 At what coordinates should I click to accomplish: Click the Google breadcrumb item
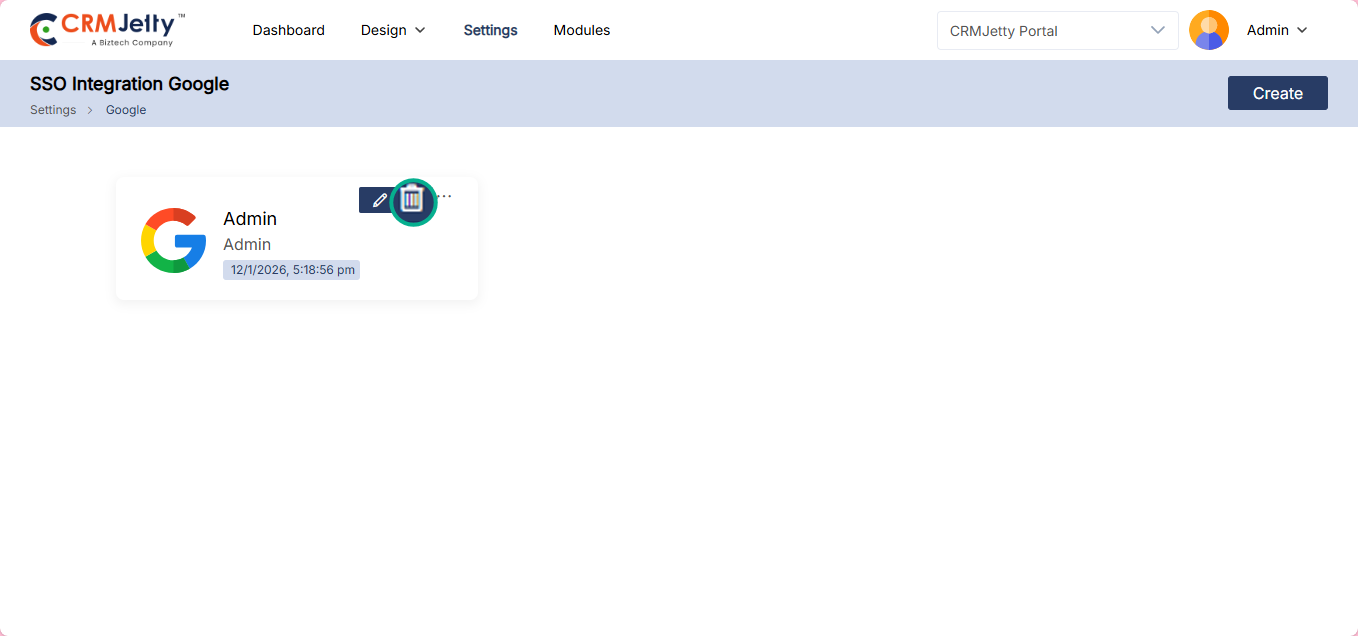point(126,110)
